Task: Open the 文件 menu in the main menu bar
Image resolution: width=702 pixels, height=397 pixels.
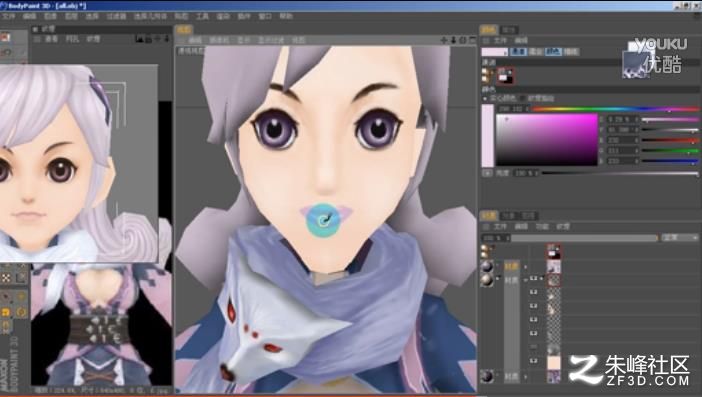Action: (x=8, y=16)
